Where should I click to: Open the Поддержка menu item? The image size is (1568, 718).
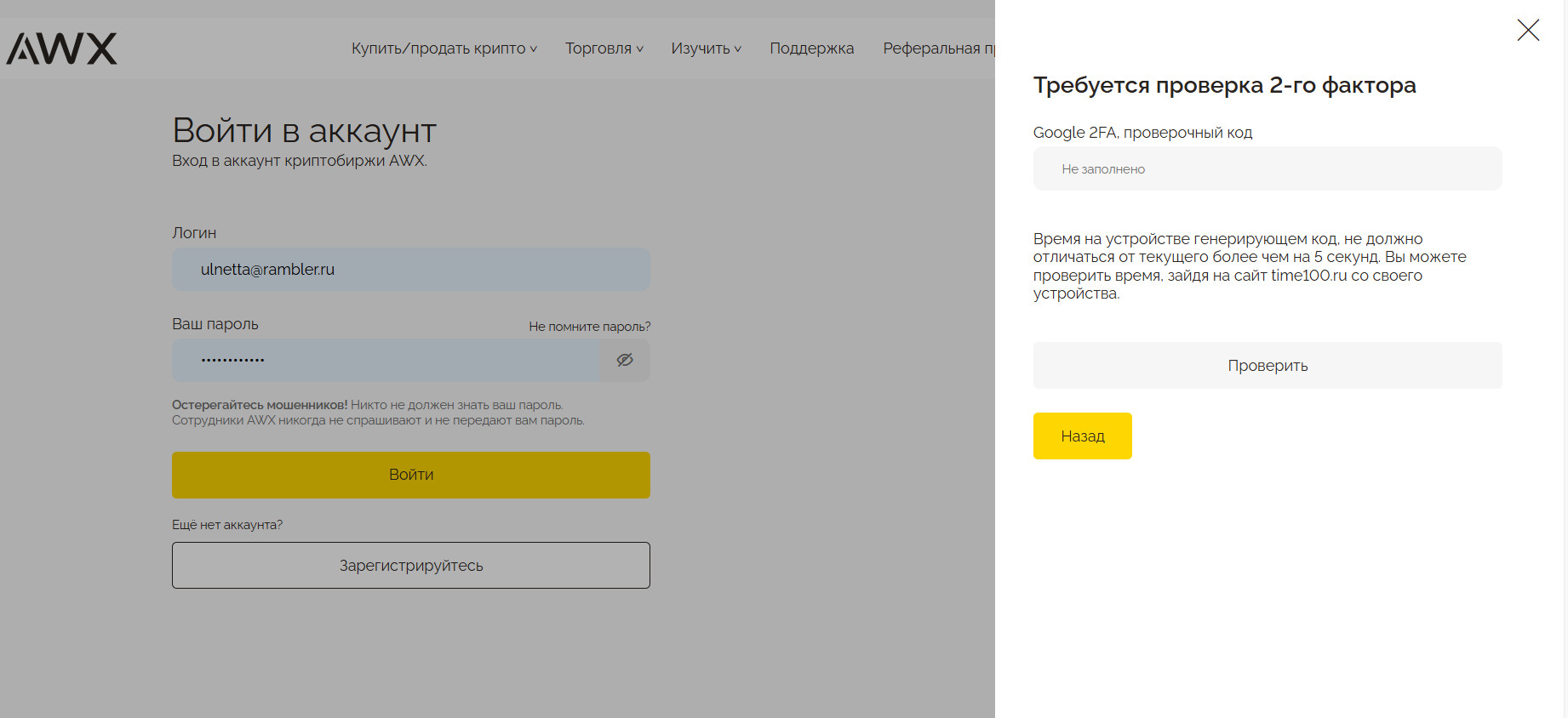[811, 48]
